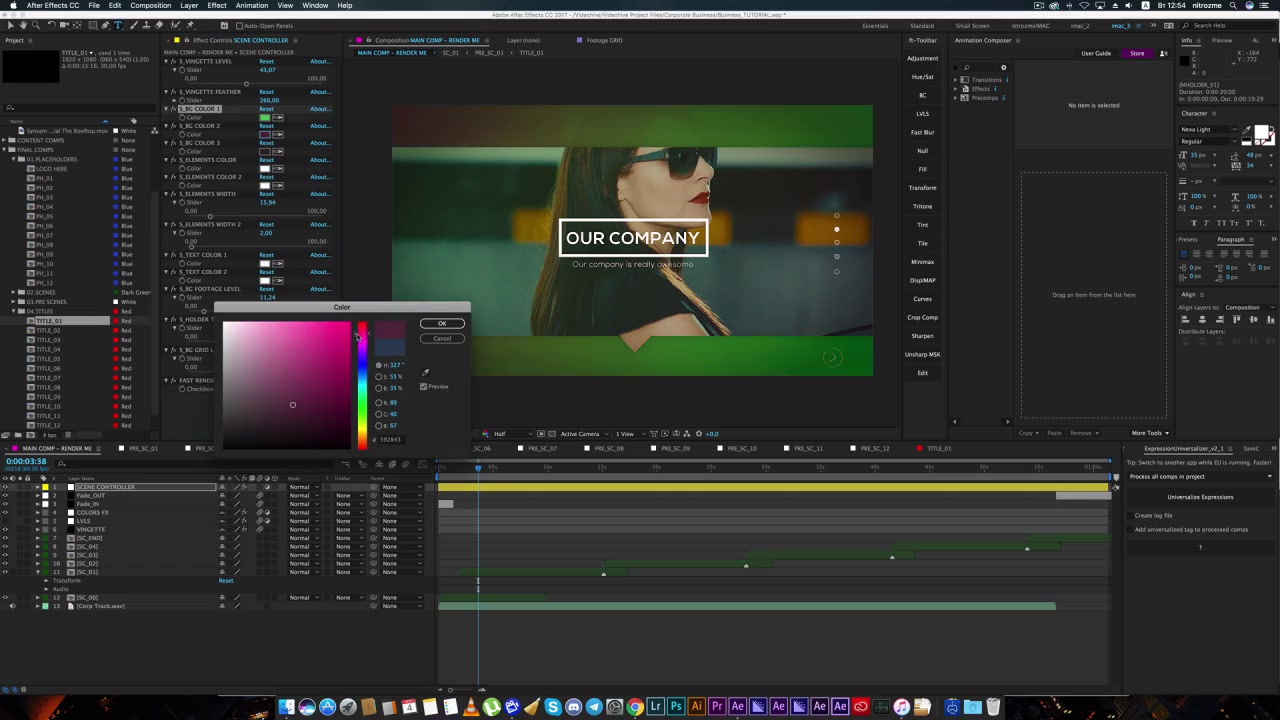Align paragraph text left
The width and height of the screenshot is (1280, 720).
(x=1185, y=253)
